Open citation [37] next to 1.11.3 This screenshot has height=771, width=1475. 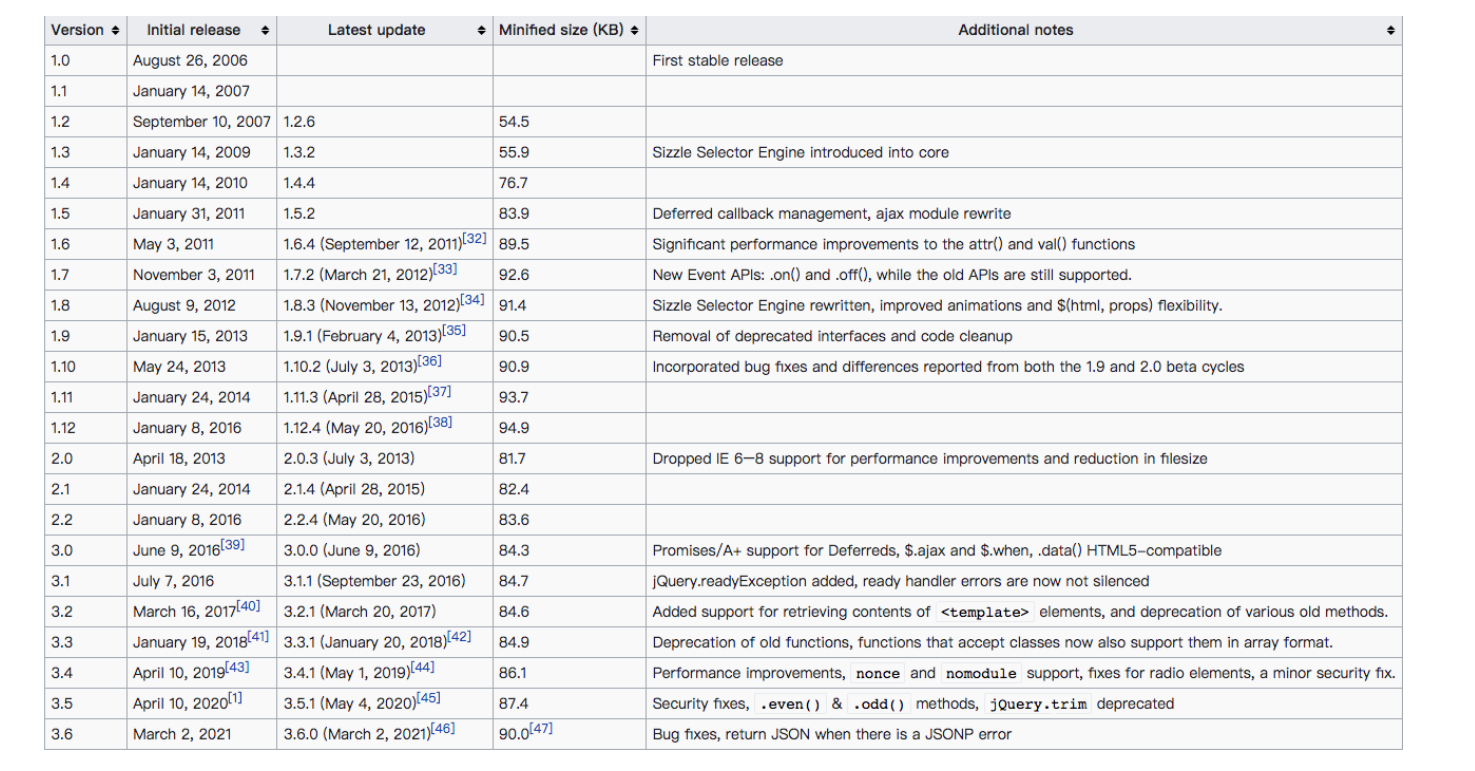pyautogui.click(x=439, y=393)
